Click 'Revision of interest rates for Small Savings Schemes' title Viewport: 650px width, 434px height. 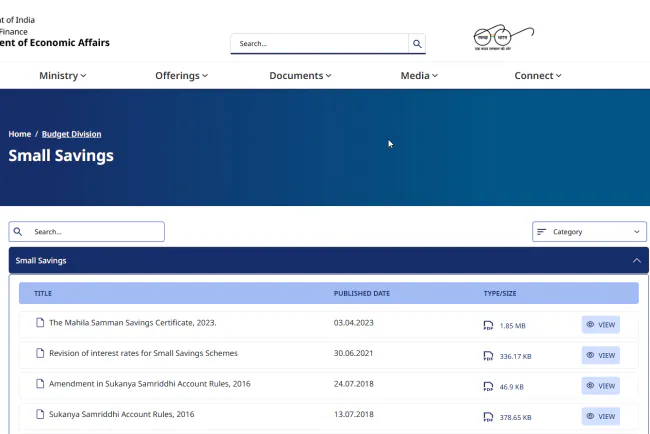143,353
